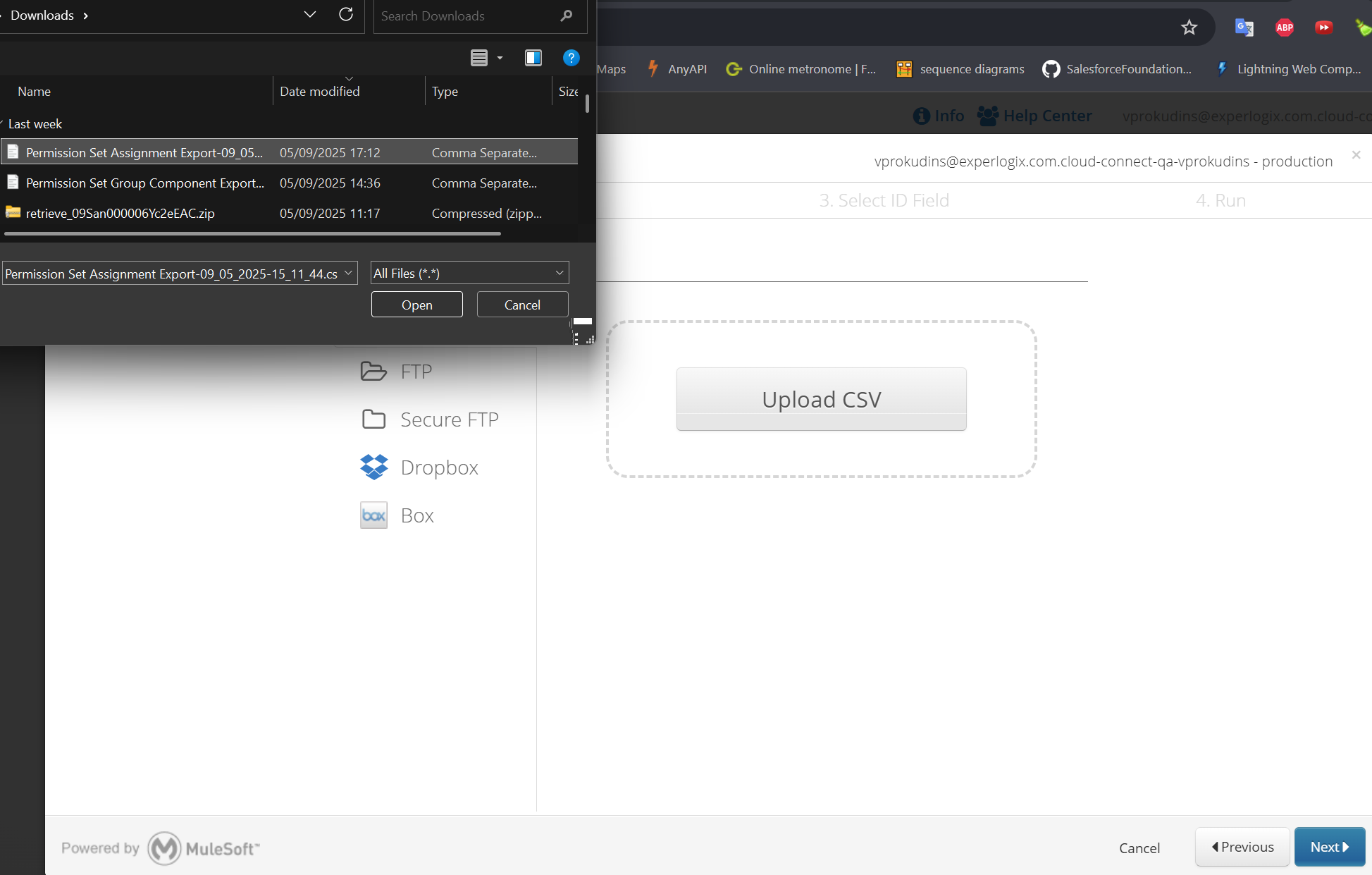The width and height of the screenshot is (1372, 875).
Task: Open the Lightning Web Comp bookmark
Action: (1289, 69)
